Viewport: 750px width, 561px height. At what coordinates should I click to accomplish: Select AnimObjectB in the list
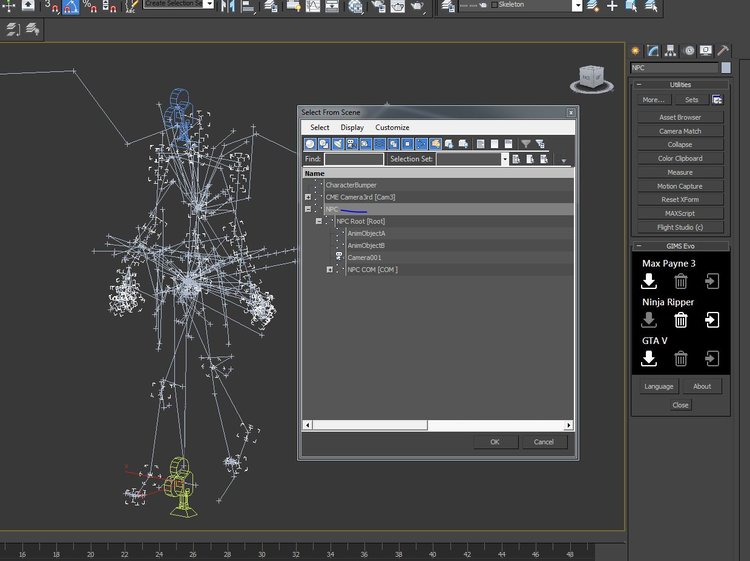(366, 245)
